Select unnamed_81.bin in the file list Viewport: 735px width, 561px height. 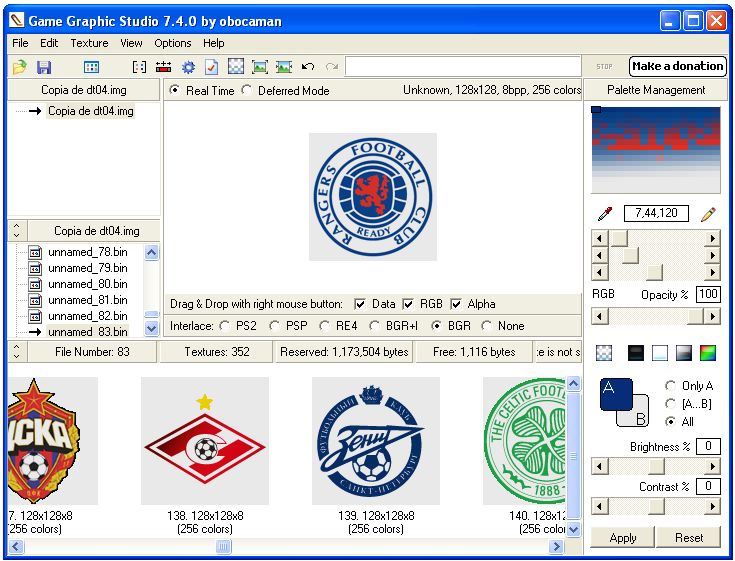click(88, 300)
